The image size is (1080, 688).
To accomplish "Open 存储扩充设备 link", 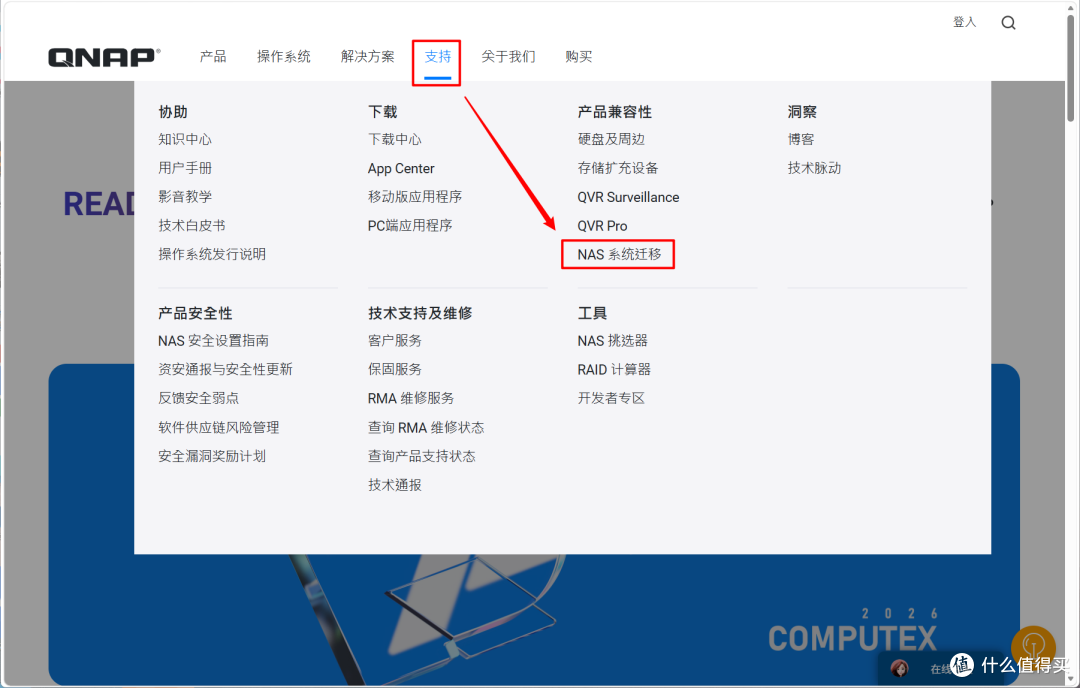I will [x=618, y=168].
